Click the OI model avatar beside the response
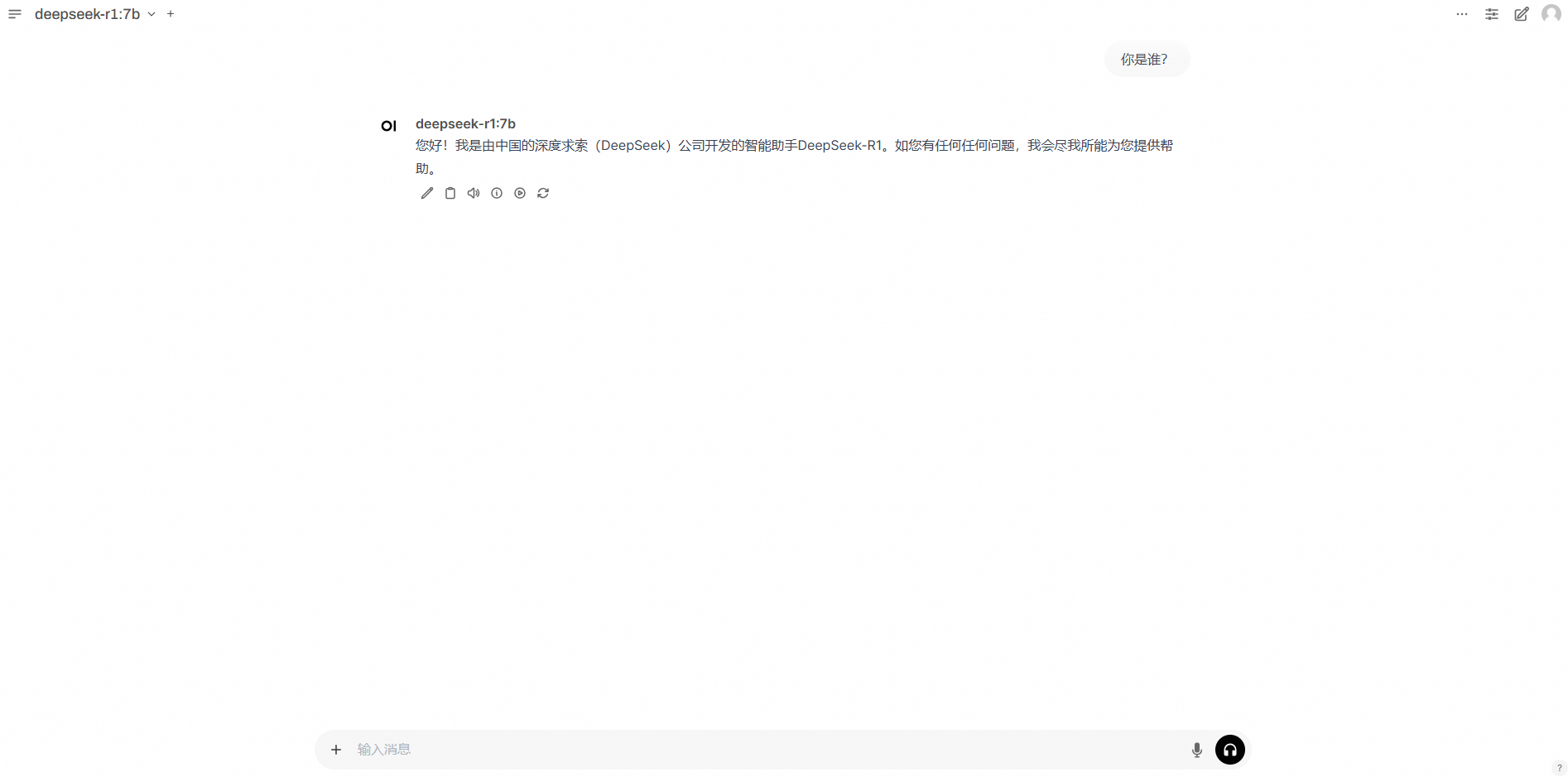Screen dimensions: 1568x777 coord(389,126)
